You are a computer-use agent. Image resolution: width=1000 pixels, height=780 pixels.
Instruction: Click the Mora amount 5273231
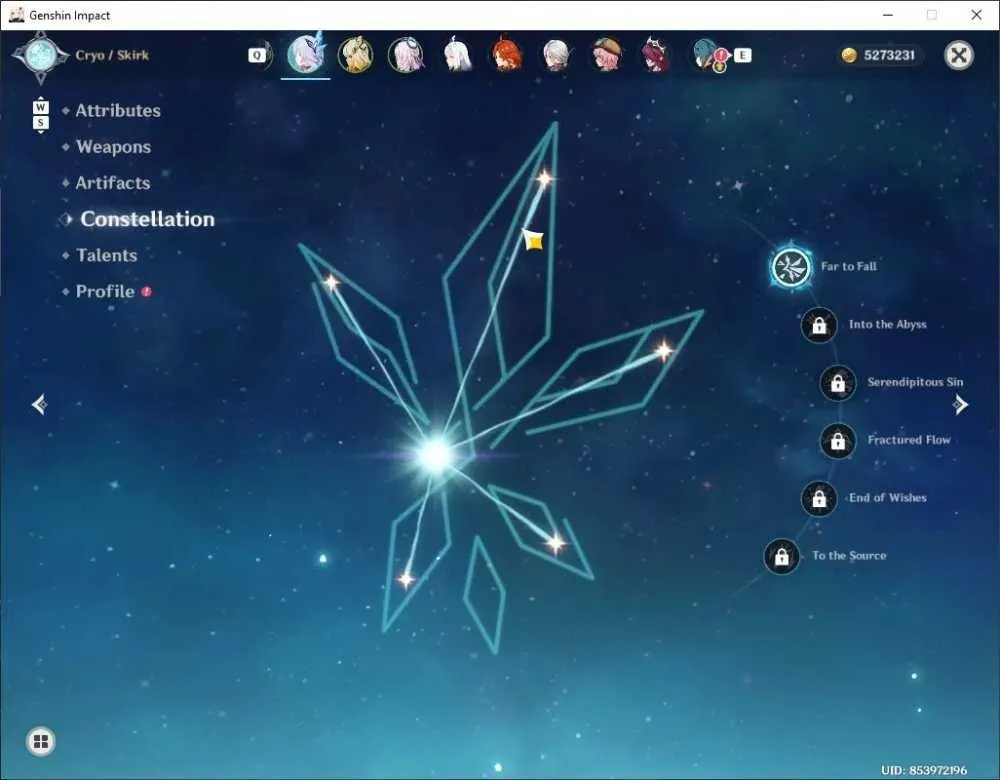coord(889,55)
